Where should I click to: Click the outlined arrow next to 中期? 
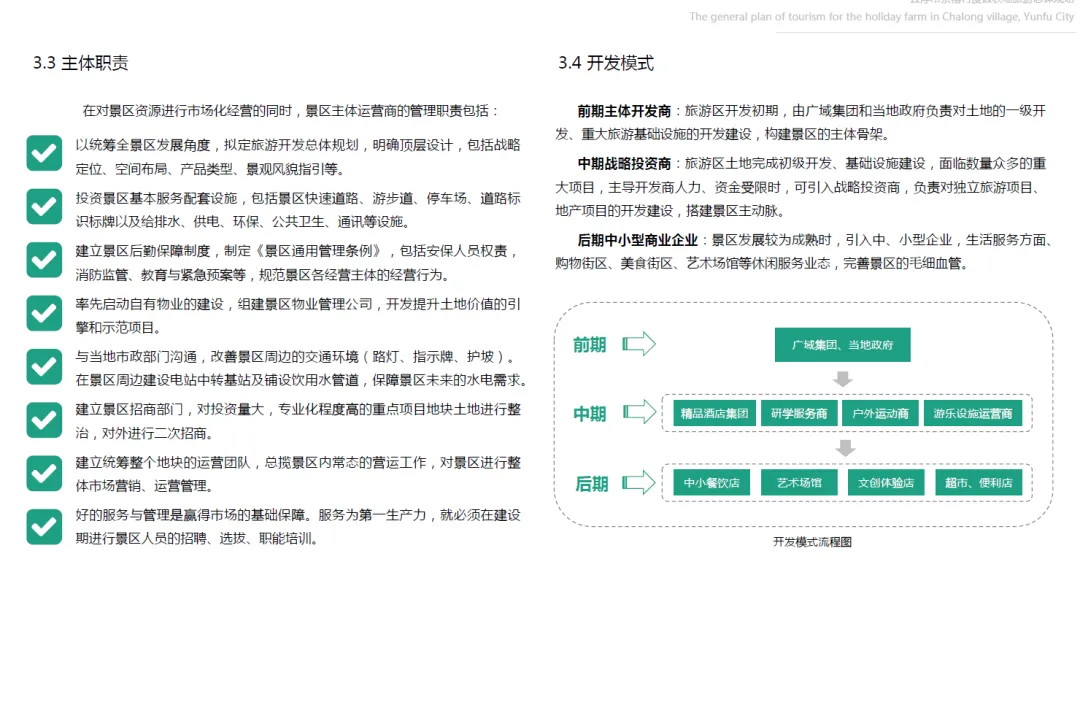coord(638,412)
